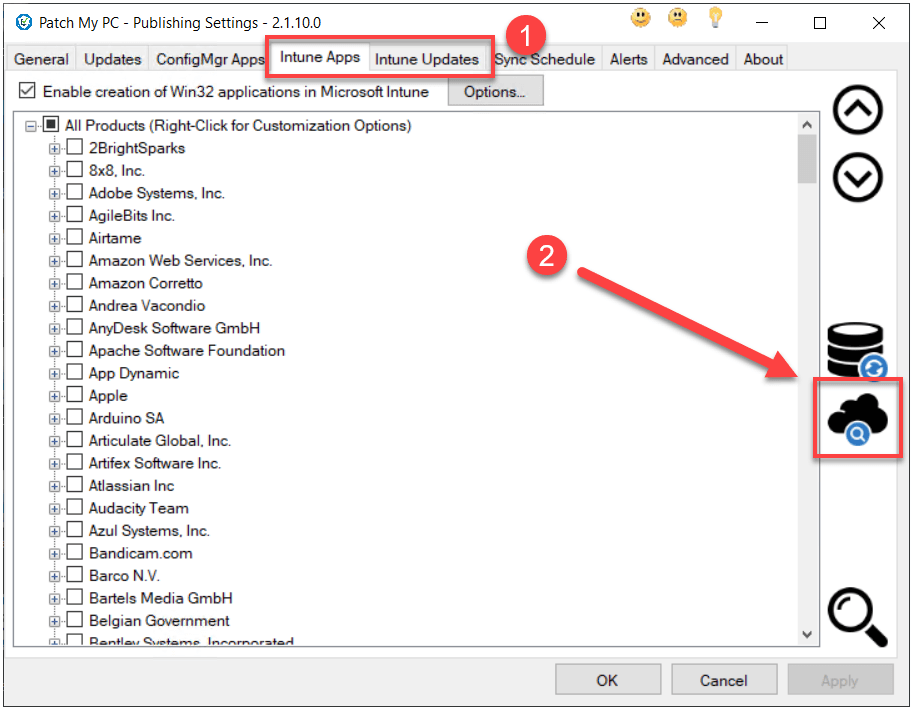The image size is (913, 710).
Task: Click the down chevron circle icon
Action: tap(857, 178)
